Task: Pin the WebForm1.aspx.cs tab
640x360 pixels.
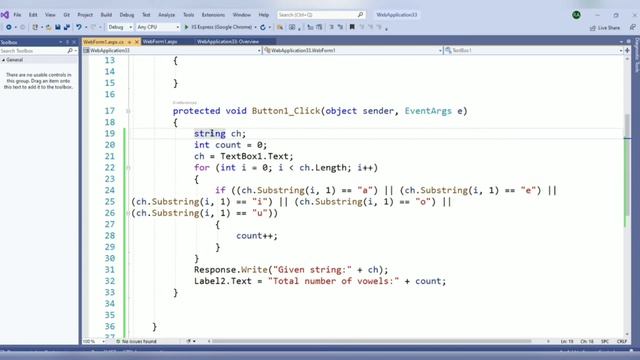Action: [129, 42]
